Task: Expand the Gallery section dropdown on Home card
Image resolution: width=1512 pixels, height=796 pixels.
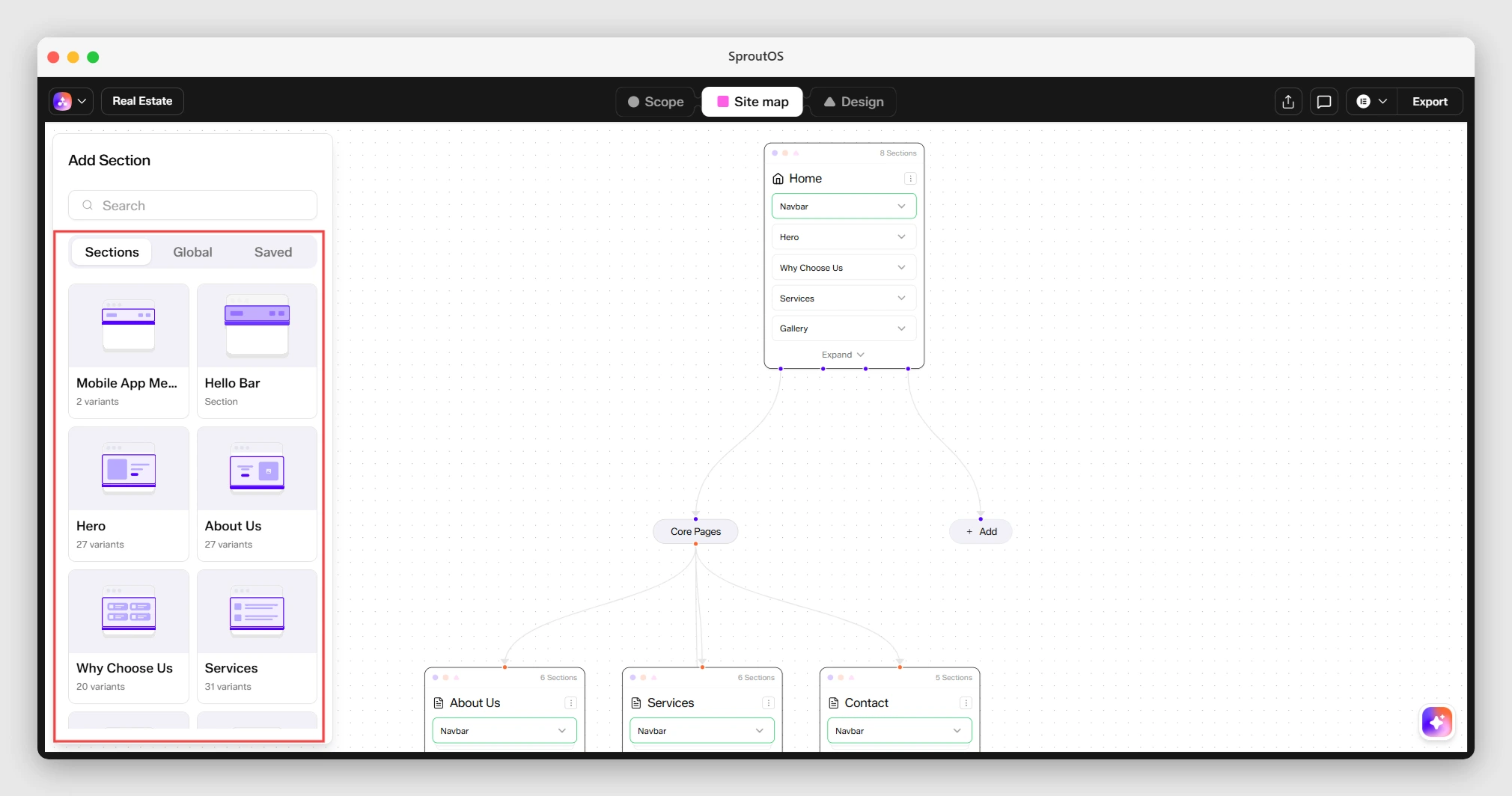Action: (900, 328)
